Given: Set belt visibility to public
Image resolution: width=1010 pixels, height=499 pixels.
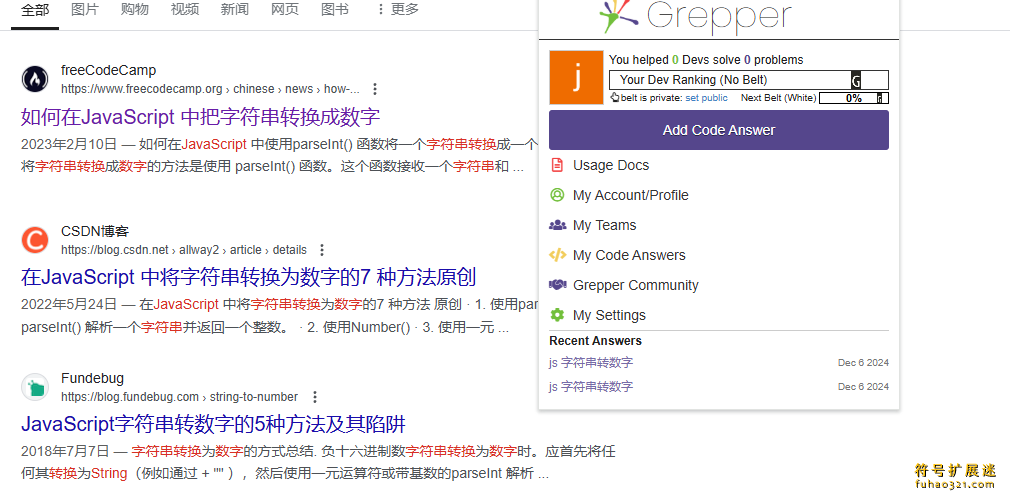Looking at the screenshot, I should pyautogui.click(x=706, y=98).
